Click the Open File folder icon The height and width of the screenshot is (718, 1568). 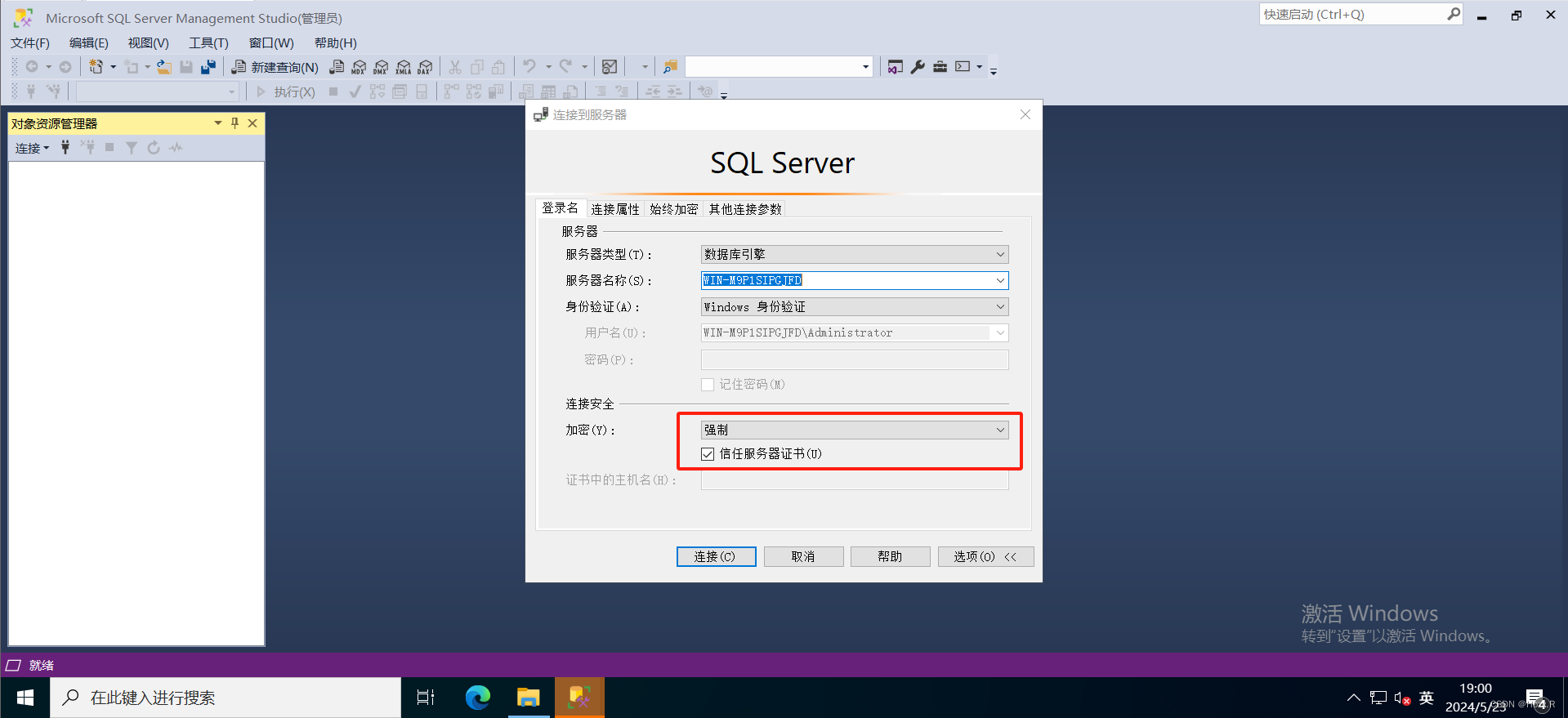pyautogui.click(x=164, y=67)
